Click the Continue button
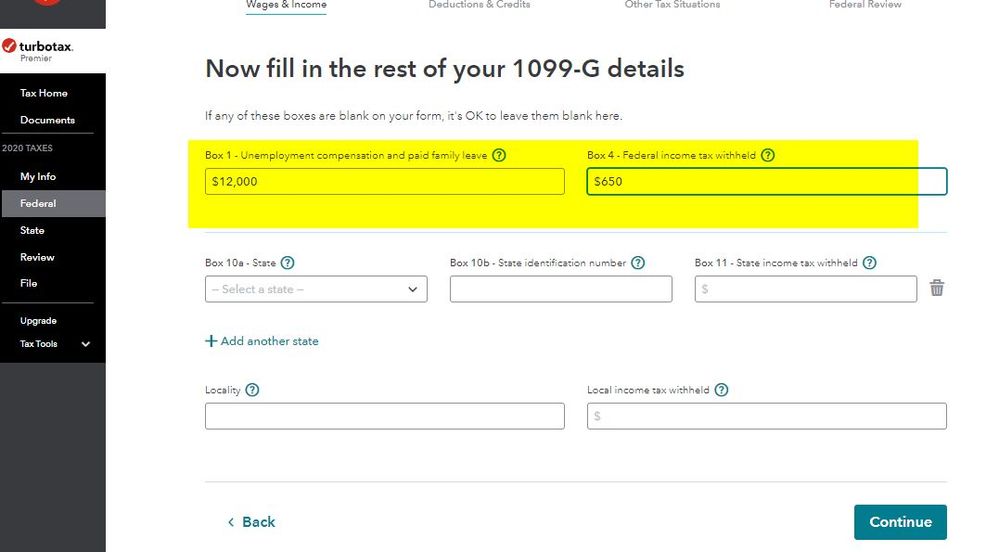Screen dimensions: 999x552 click(900, 521)
